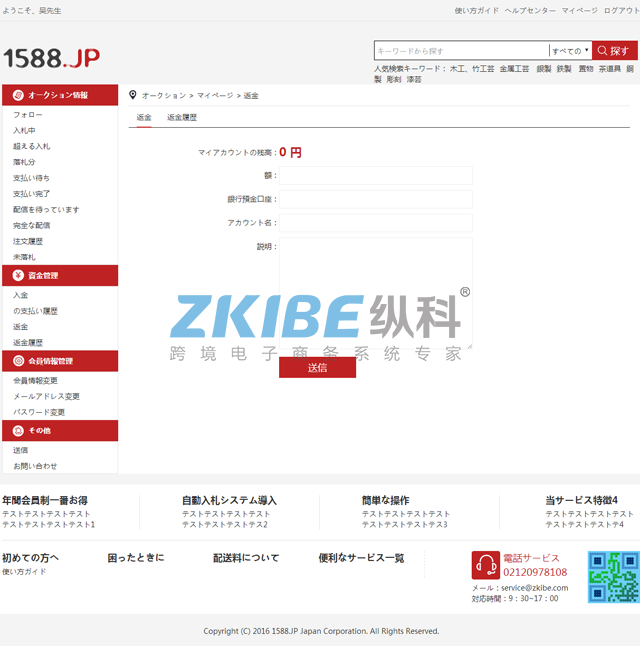This screenshot has height=646, width=640.
Task: Click the 自動入札システム導入 feature heading
Action: click(x=230, y=501)
